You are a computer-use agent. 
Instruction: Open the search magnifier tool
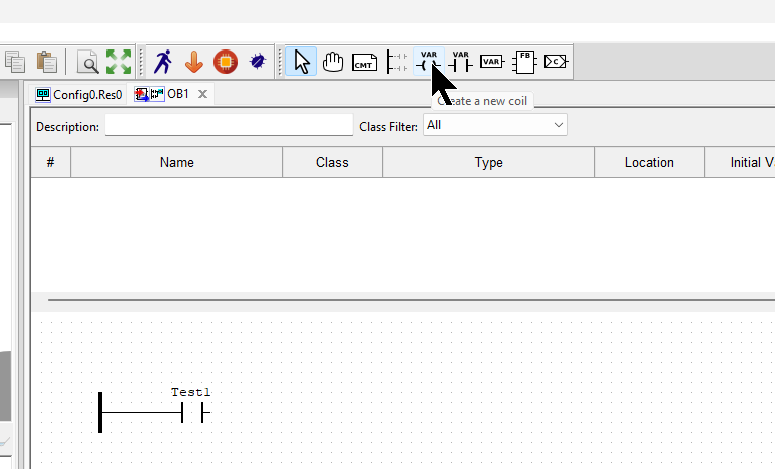(88, 62)
